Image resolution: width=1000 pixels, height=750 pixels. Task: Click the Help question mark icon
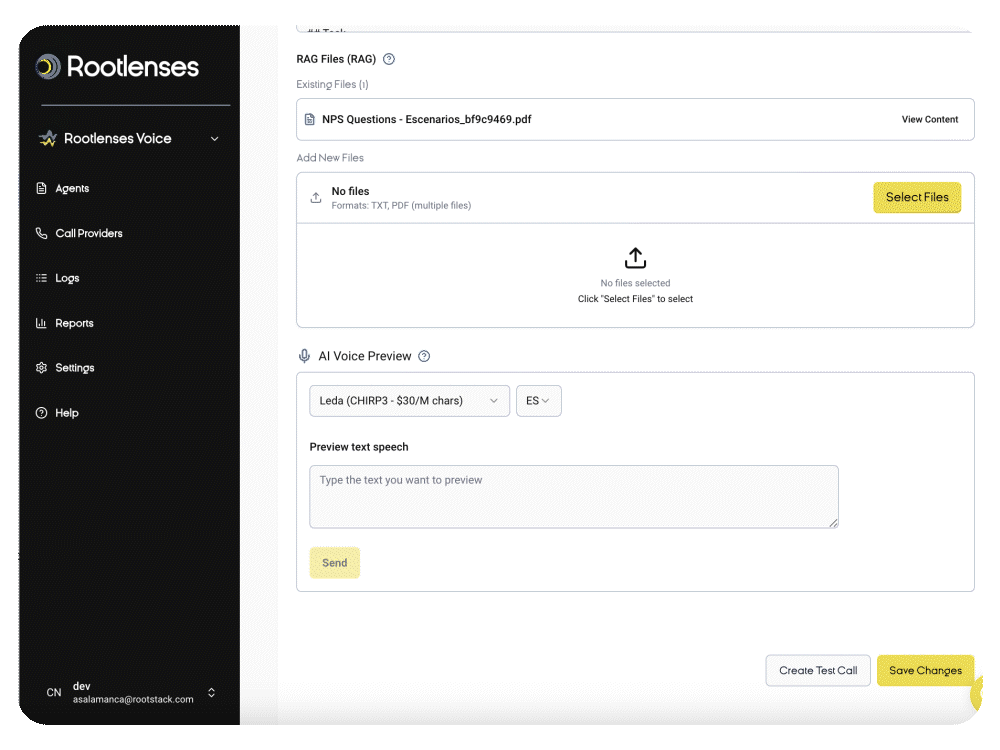click(x=41, y=413)
